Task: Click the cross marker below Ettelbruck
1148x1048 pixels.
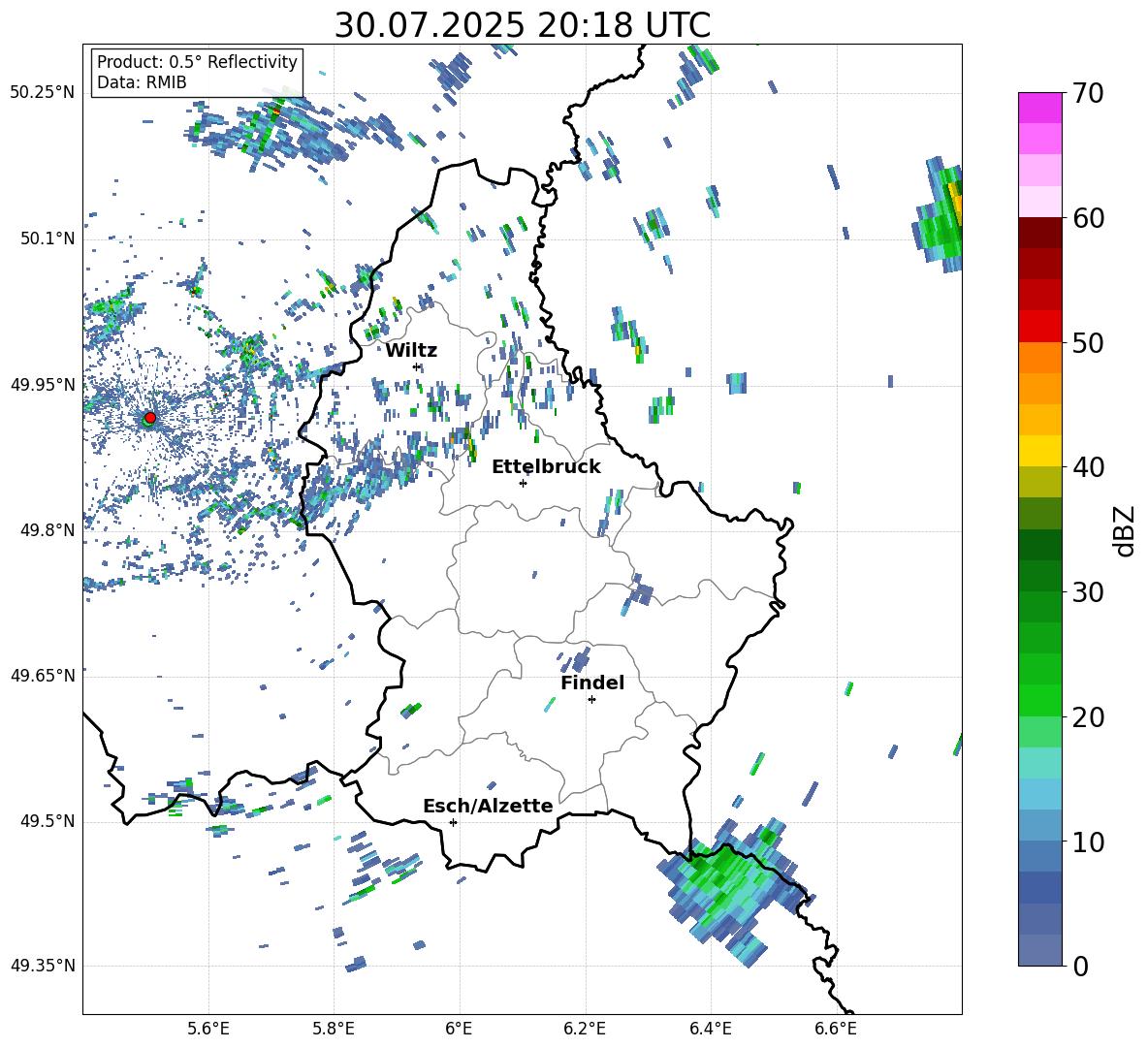Action: point(523,483)
